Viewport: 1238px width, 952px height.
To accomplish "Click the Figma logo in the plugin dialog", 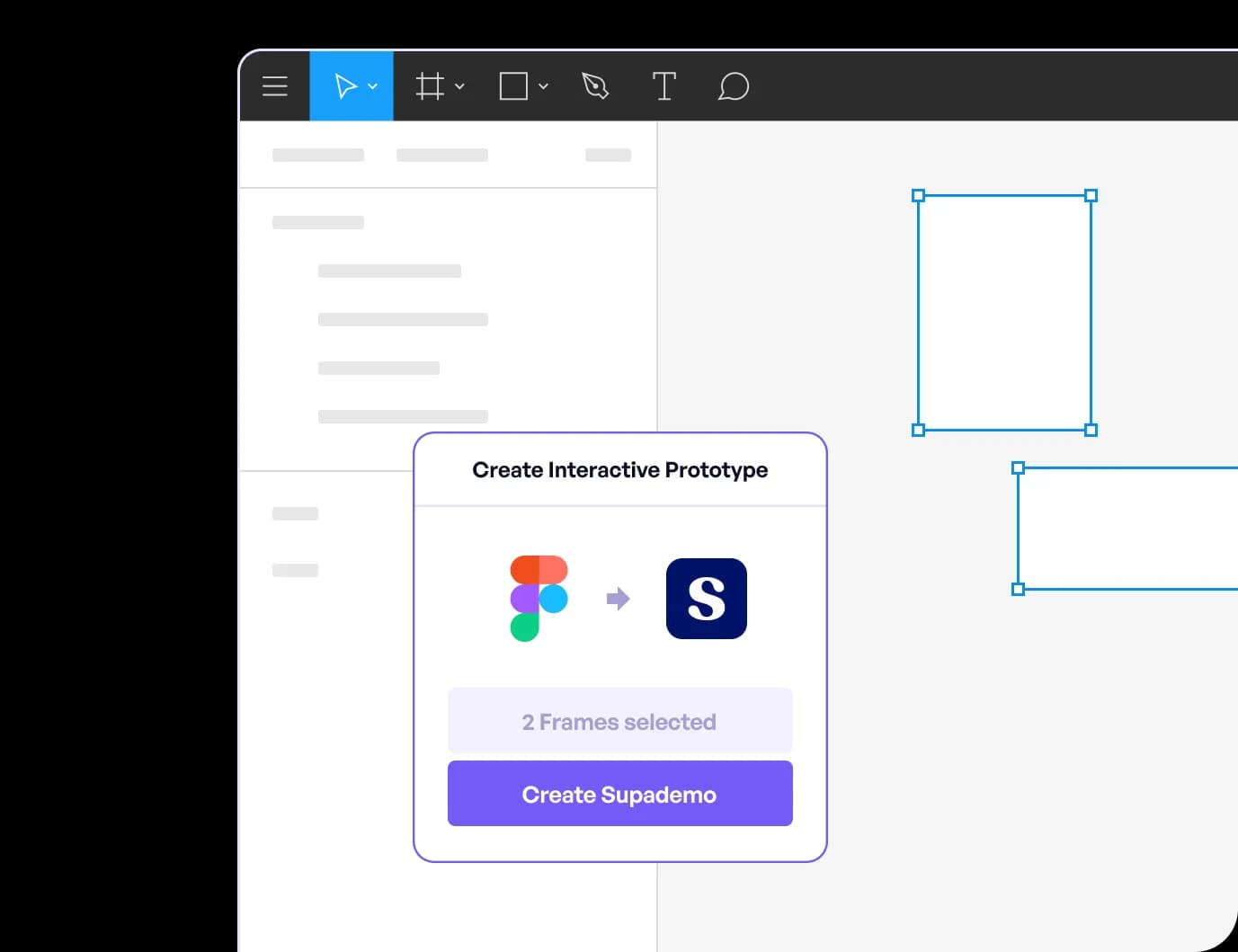I will (x=539, y=598).
